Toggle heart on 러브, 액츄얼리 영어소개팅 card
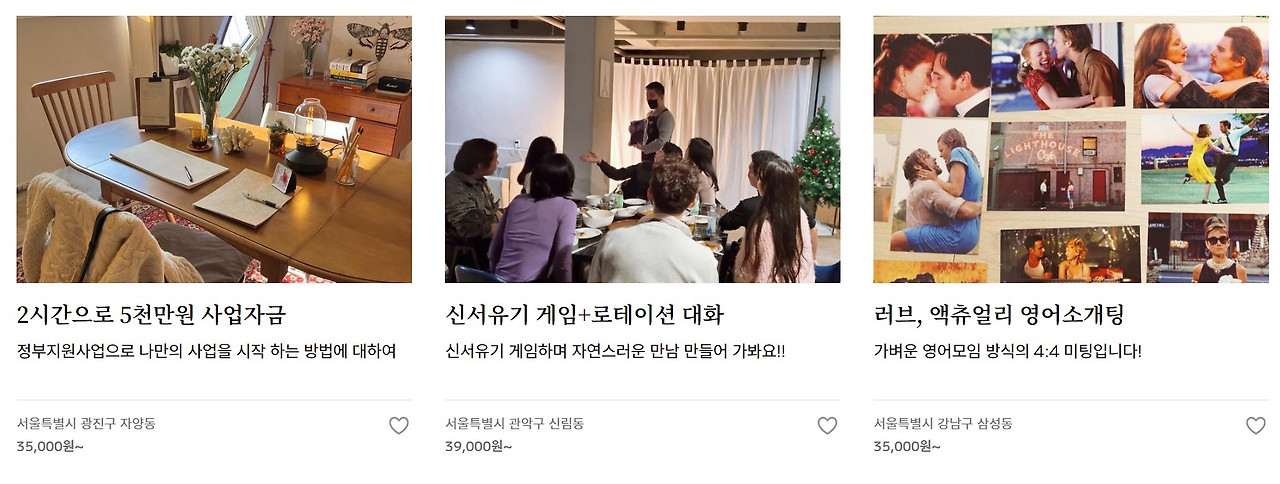The width and height of the screenshot is (1280, 484). pyautogui.click(x=1256, y=426)
